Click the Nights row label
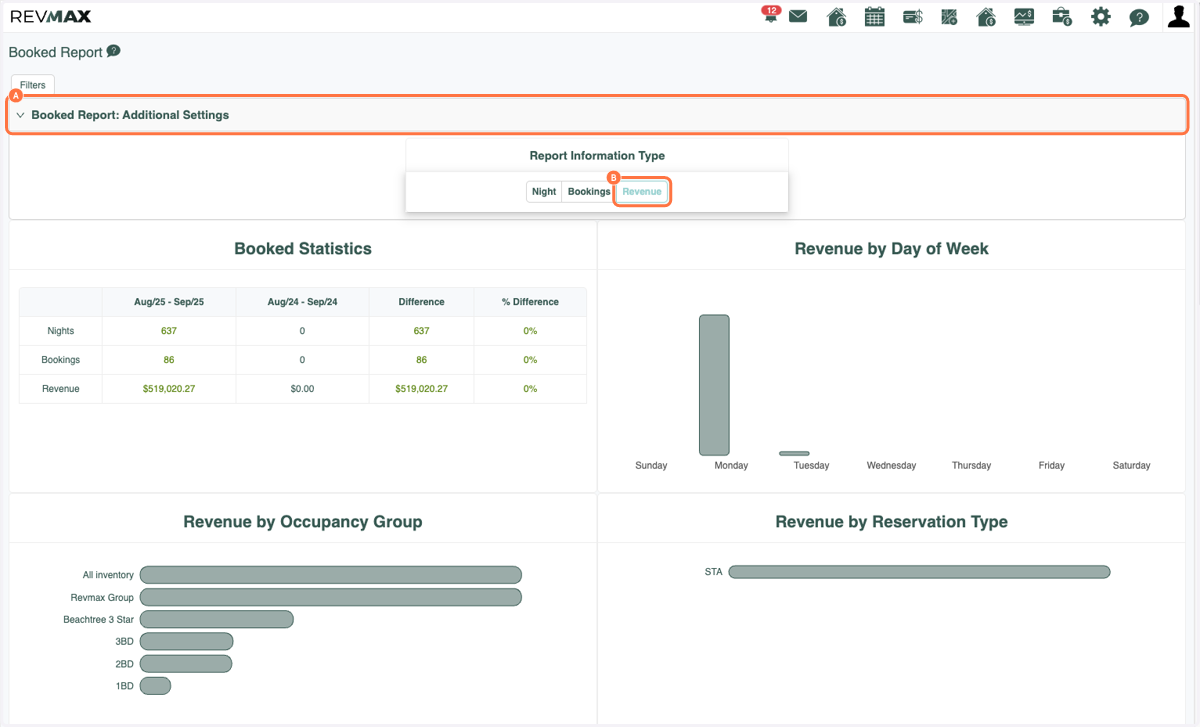1200x727 pixels. click(61, 331)
